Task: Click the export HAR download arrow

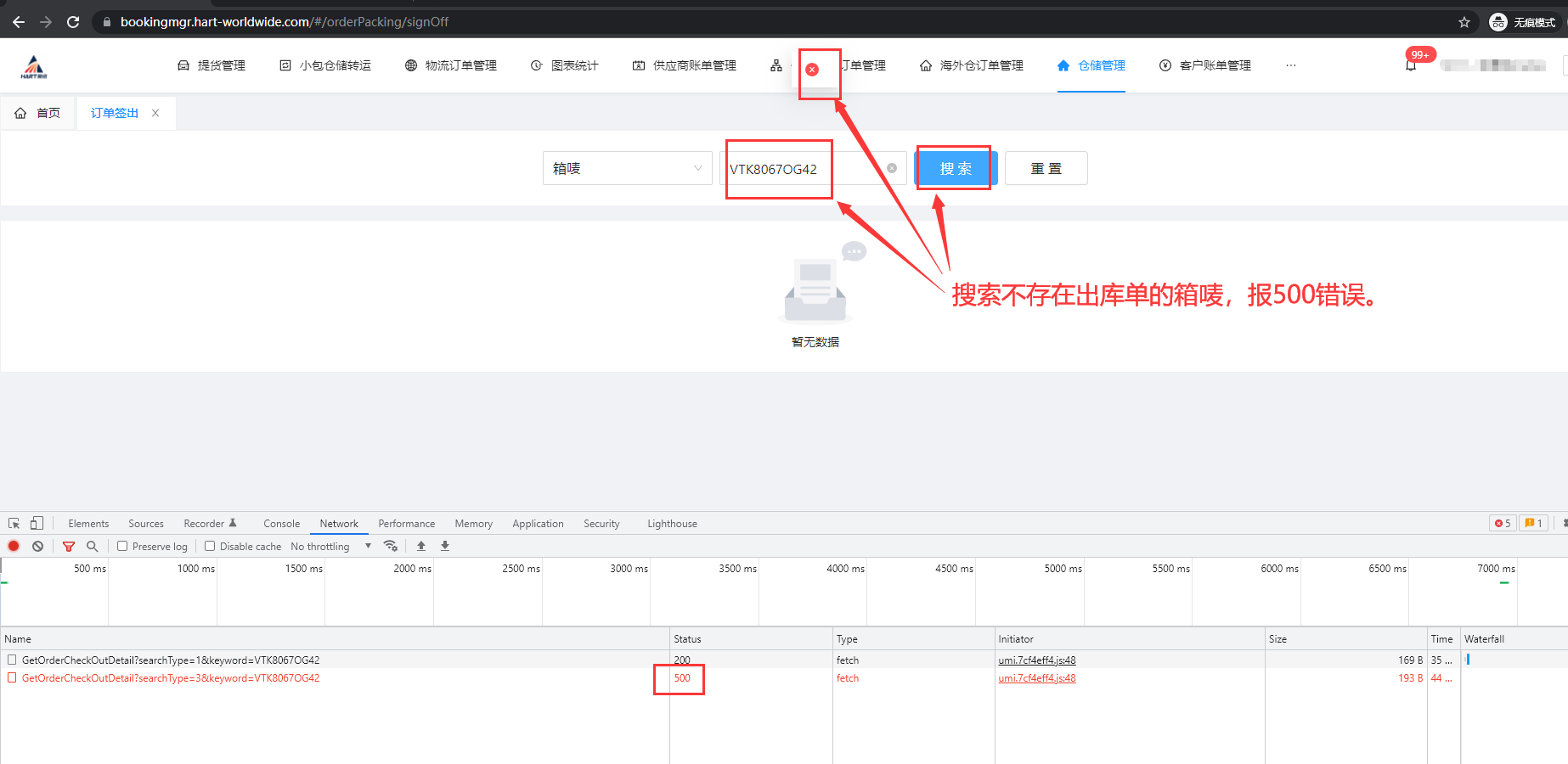Action: click(445, 546)
